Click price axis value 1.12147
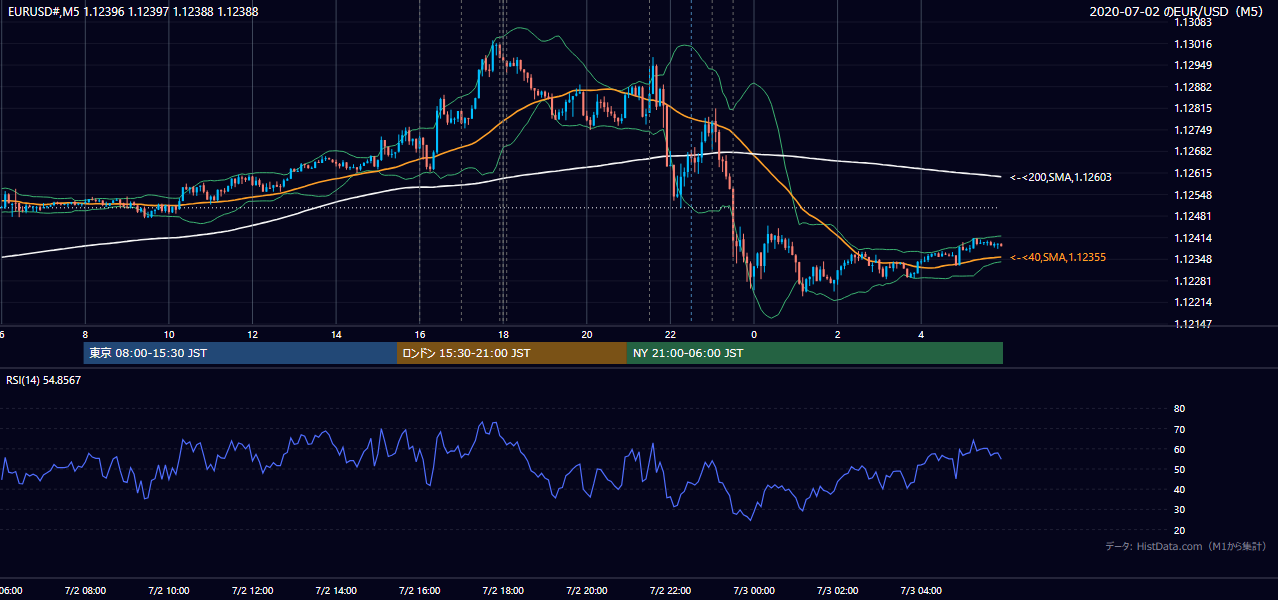 tap(1192, 324)
